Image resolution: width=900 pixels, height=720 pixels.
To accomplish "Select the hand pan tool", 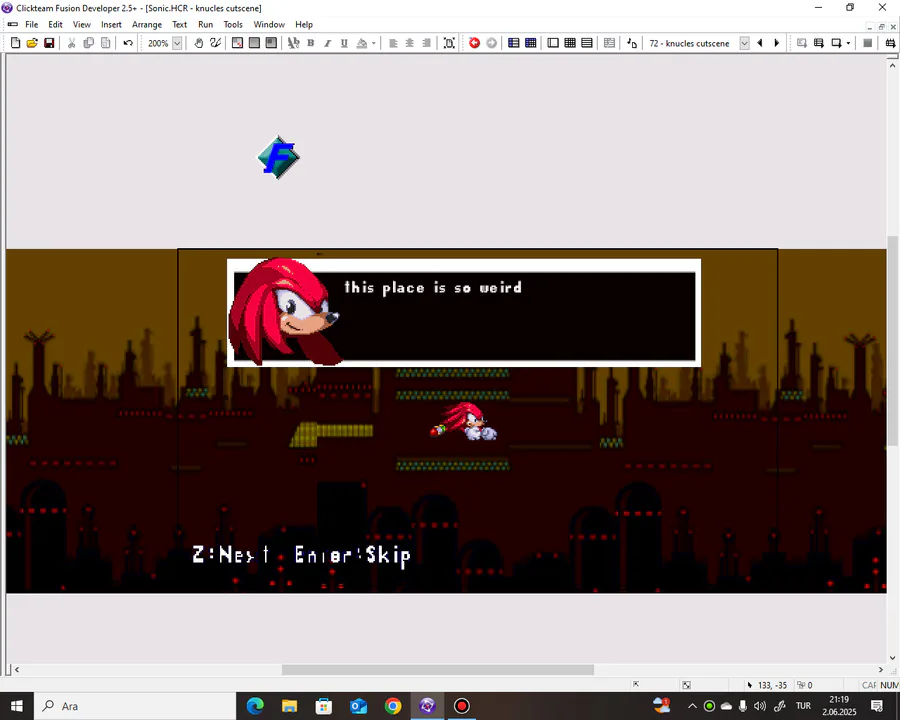I will click(199, 43).
